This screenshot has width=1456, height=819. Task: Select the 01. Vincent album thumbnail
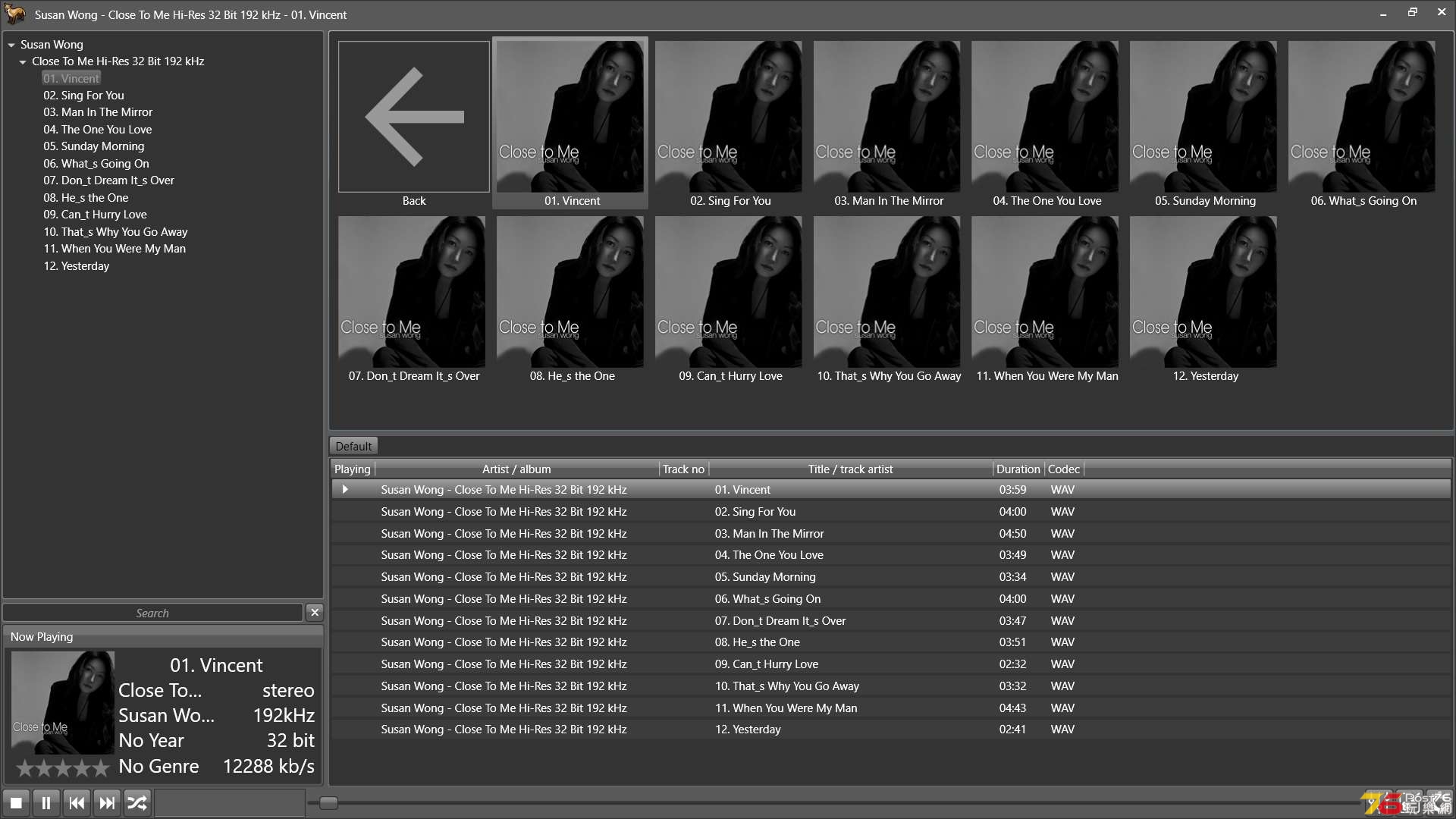click(x=570, y=124)
